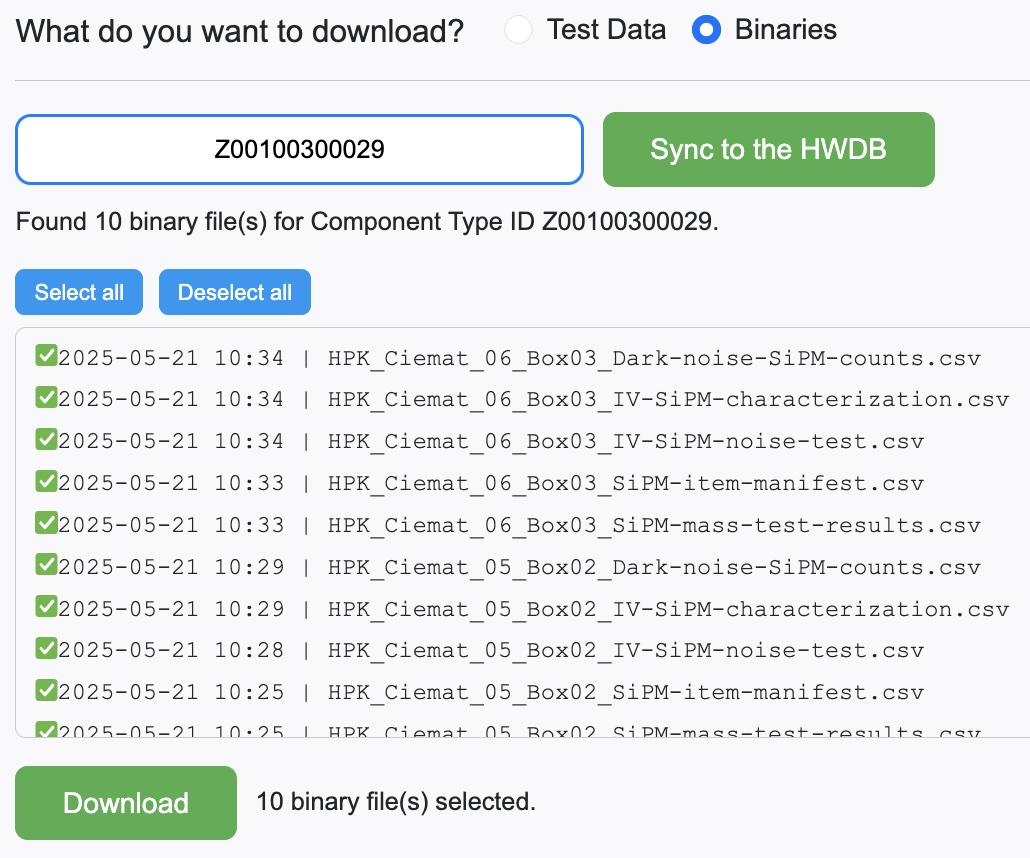Uncheck HPK_Ciemat_05_Box02_Dark-noise-SiPM-counts.csv
This screenshot has height=858, width=1030.
46,565
